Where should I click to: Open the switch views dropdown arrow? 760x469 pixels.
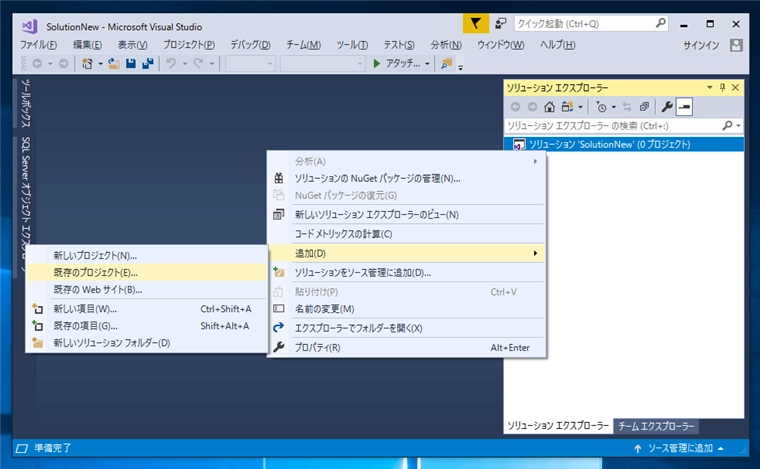[x=580, y=107]
